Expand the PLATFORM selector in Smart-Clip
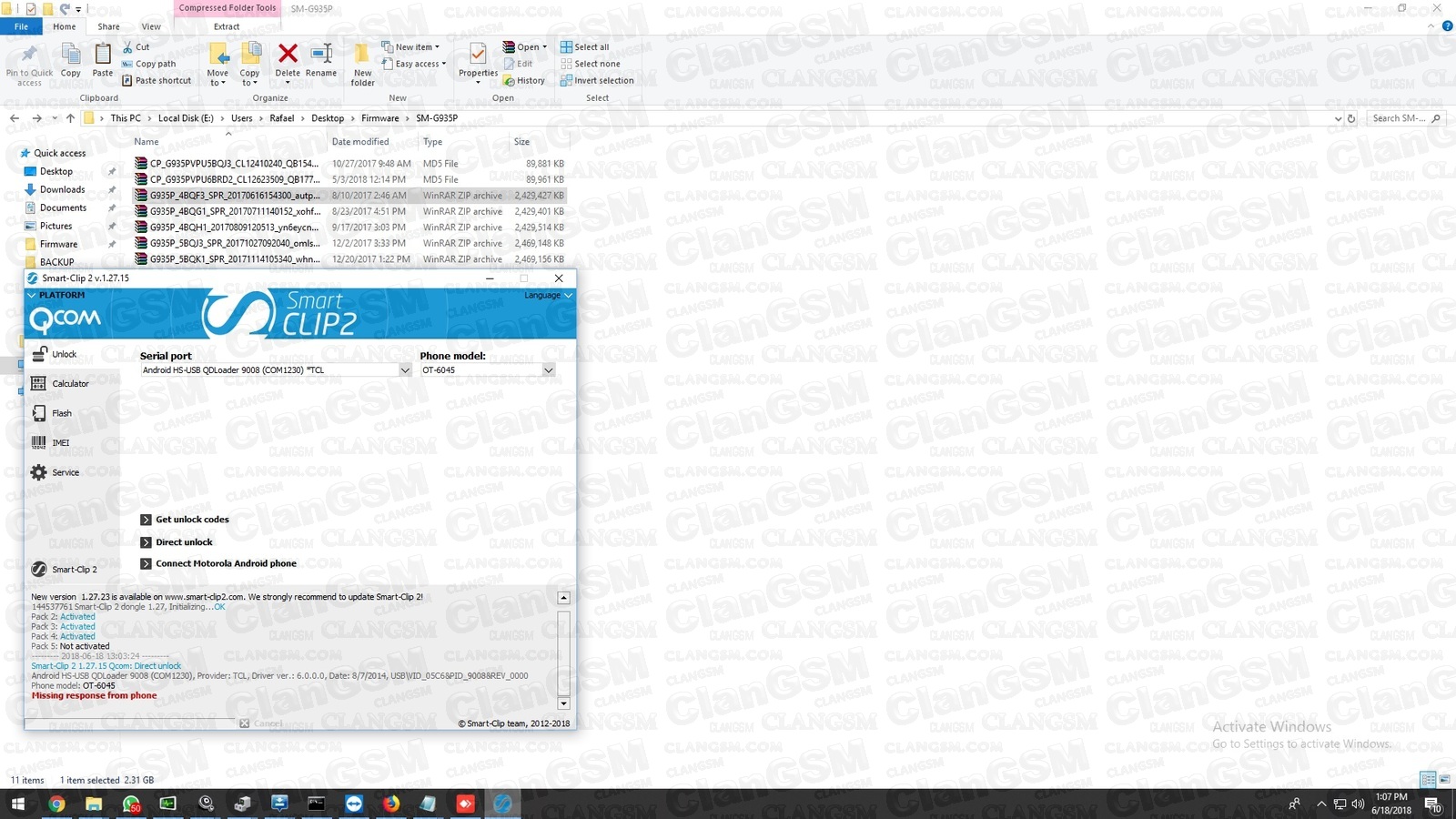 click(56, 295)
